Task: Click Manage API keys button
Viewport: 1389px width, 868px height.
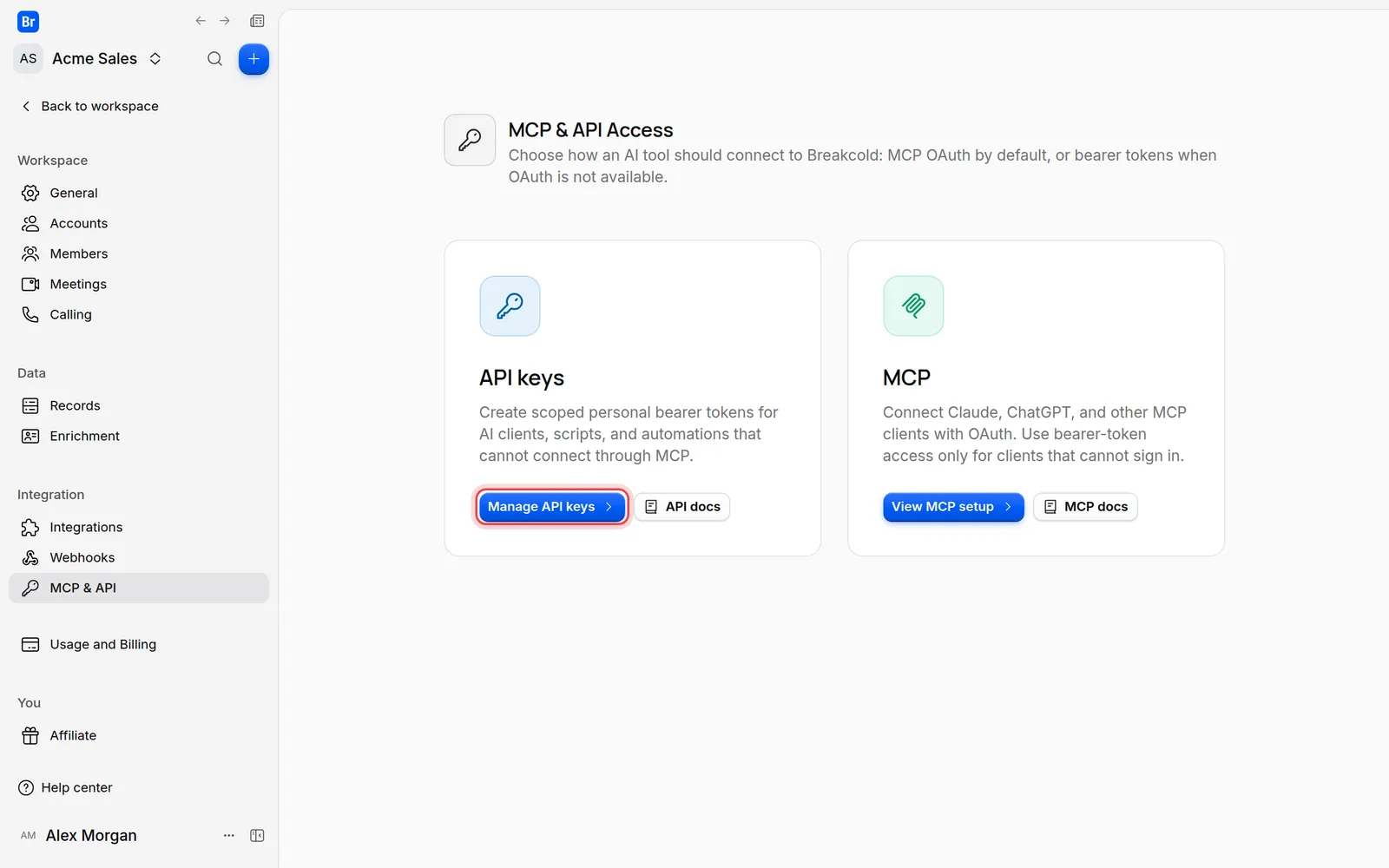Action: click(x=551, y=507)
